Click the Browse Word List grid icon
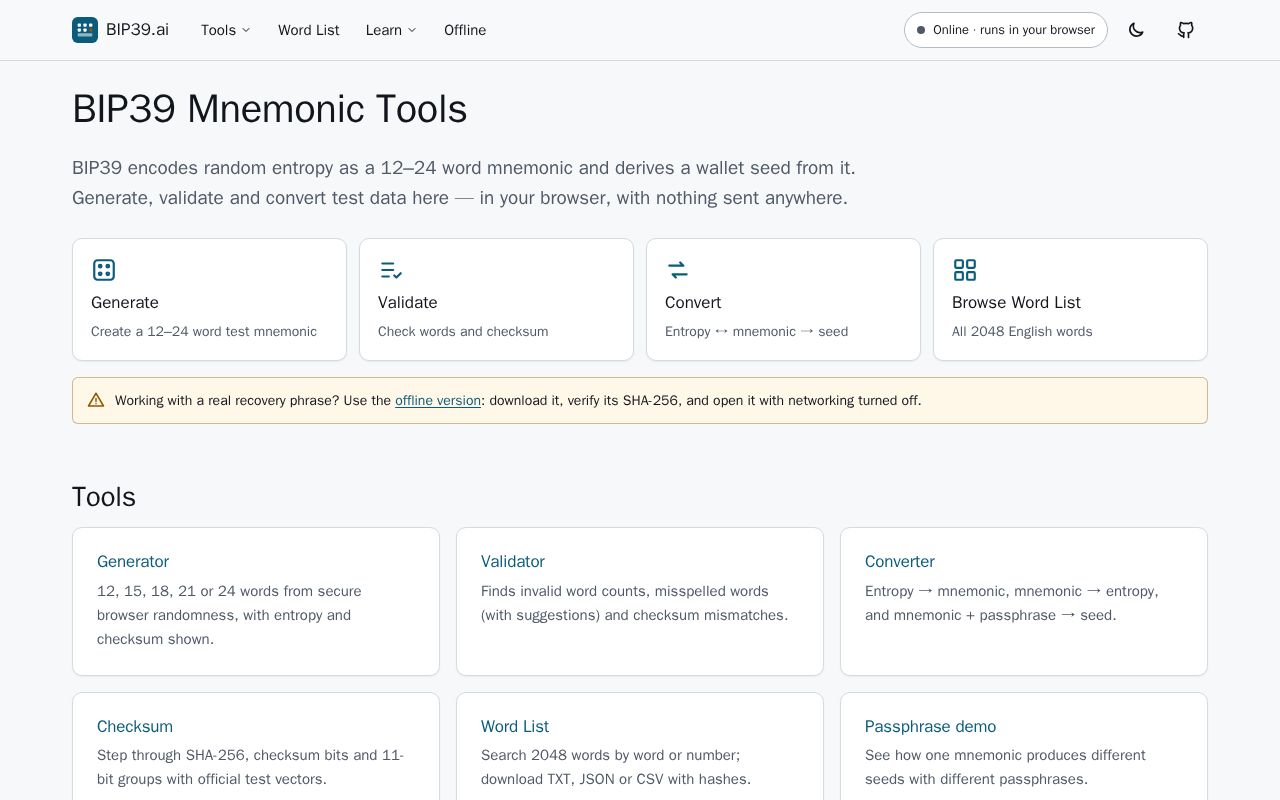 click(965, 270)
